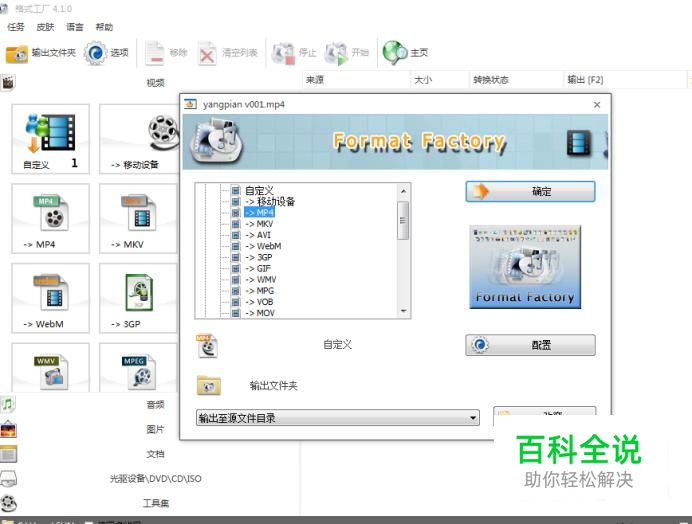Select the mobile device (移动设备) format tile
Screen dimensions: 692x524
tap(139, 139)
